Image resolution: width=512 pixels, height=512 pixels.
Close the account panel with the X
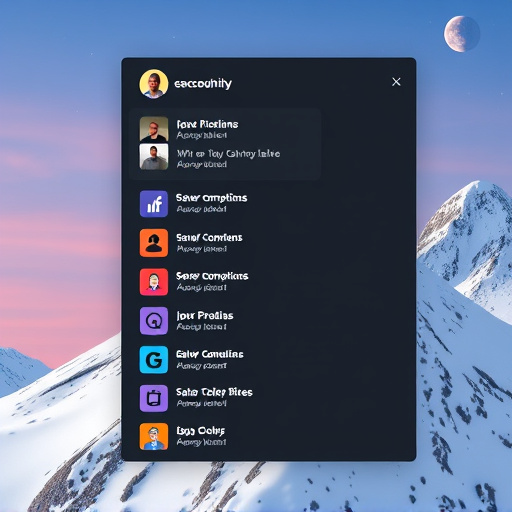396,82
